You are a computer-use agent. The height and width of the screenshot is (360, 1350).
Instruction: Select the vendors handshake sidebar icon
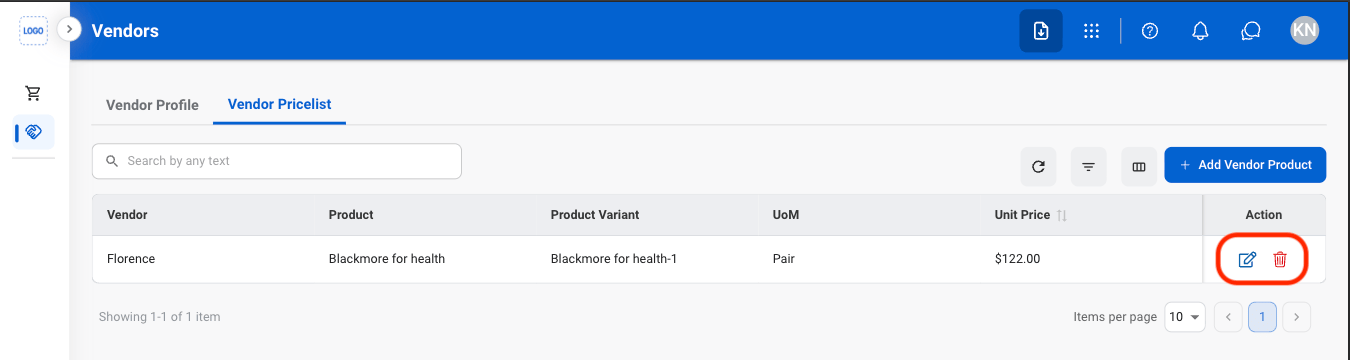click(x=34, y=132)
